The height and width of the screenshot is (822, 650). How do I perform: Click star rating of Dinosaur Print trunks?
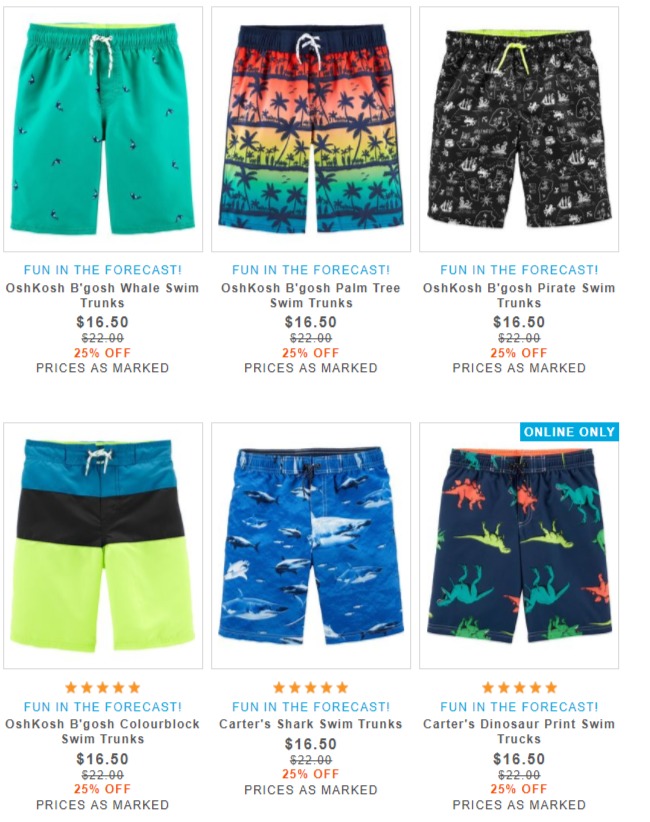(519, 687)
